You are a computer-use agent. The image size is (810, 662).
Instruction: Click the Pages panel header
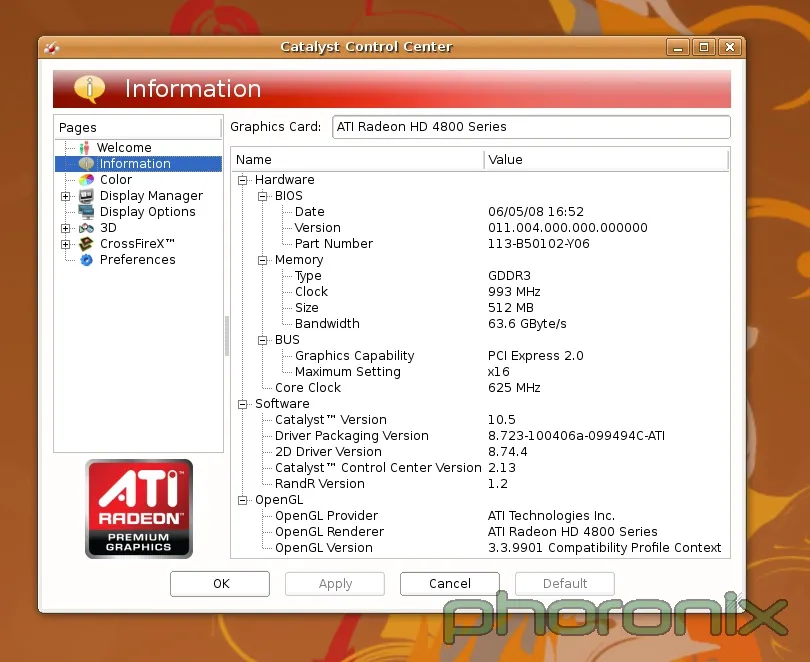point(138,128)
